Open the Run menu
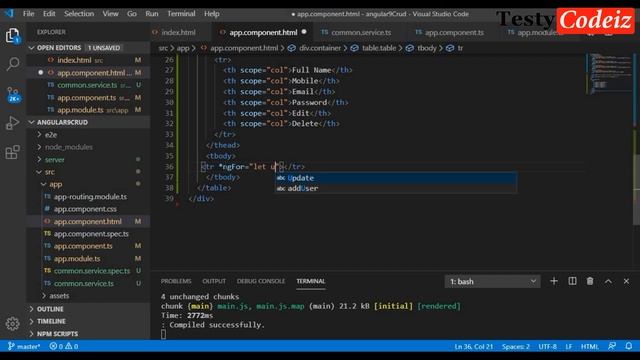640x360 pixels. tap(151, 13)
